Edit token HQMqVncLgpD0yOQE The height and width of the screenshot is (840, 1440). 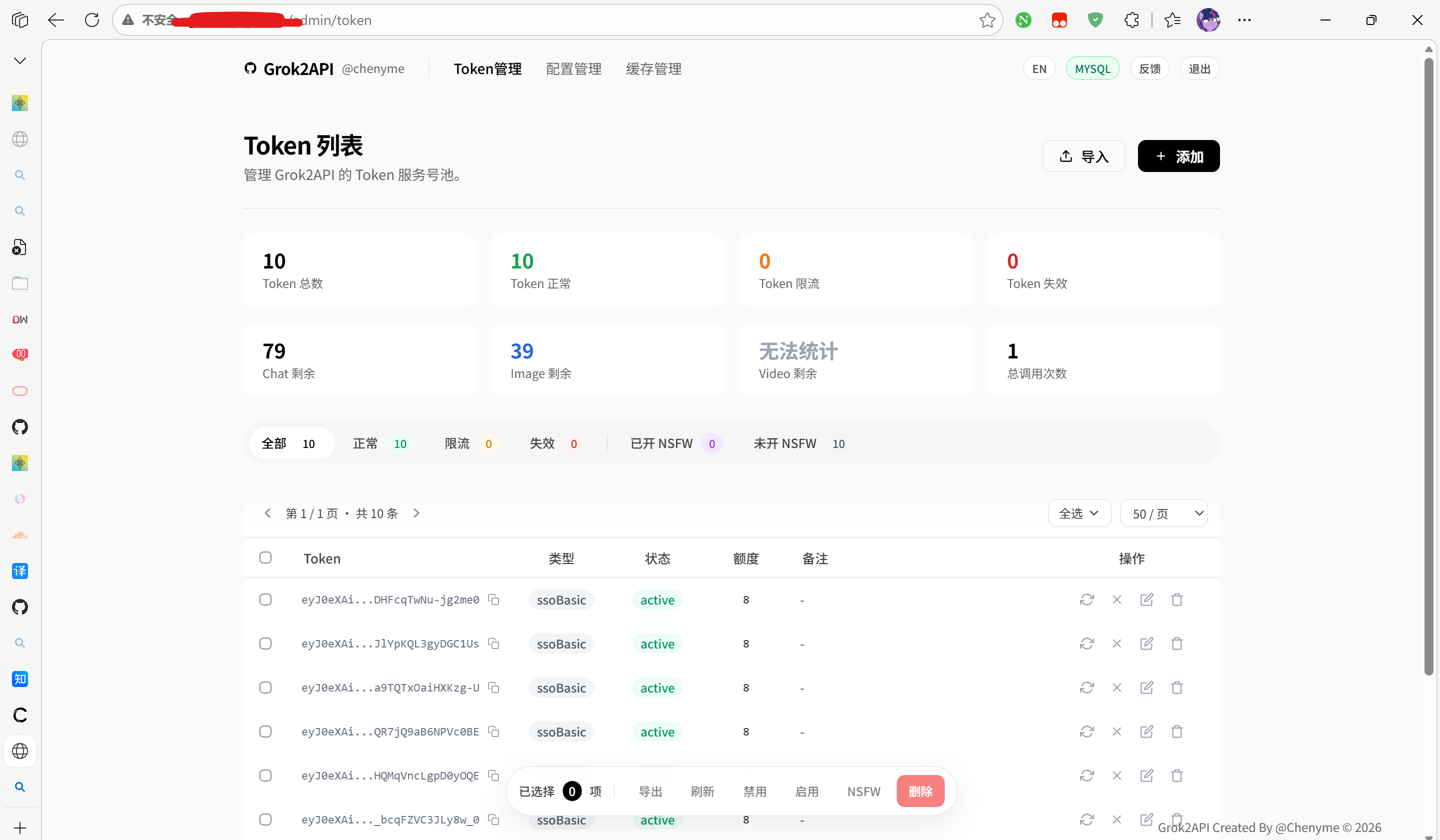tap(1147, 775)
